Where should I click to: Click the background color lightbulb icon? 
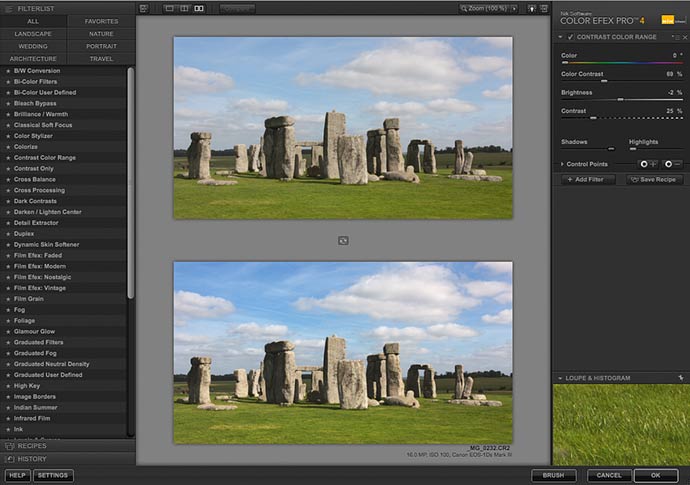pos(532,8)
